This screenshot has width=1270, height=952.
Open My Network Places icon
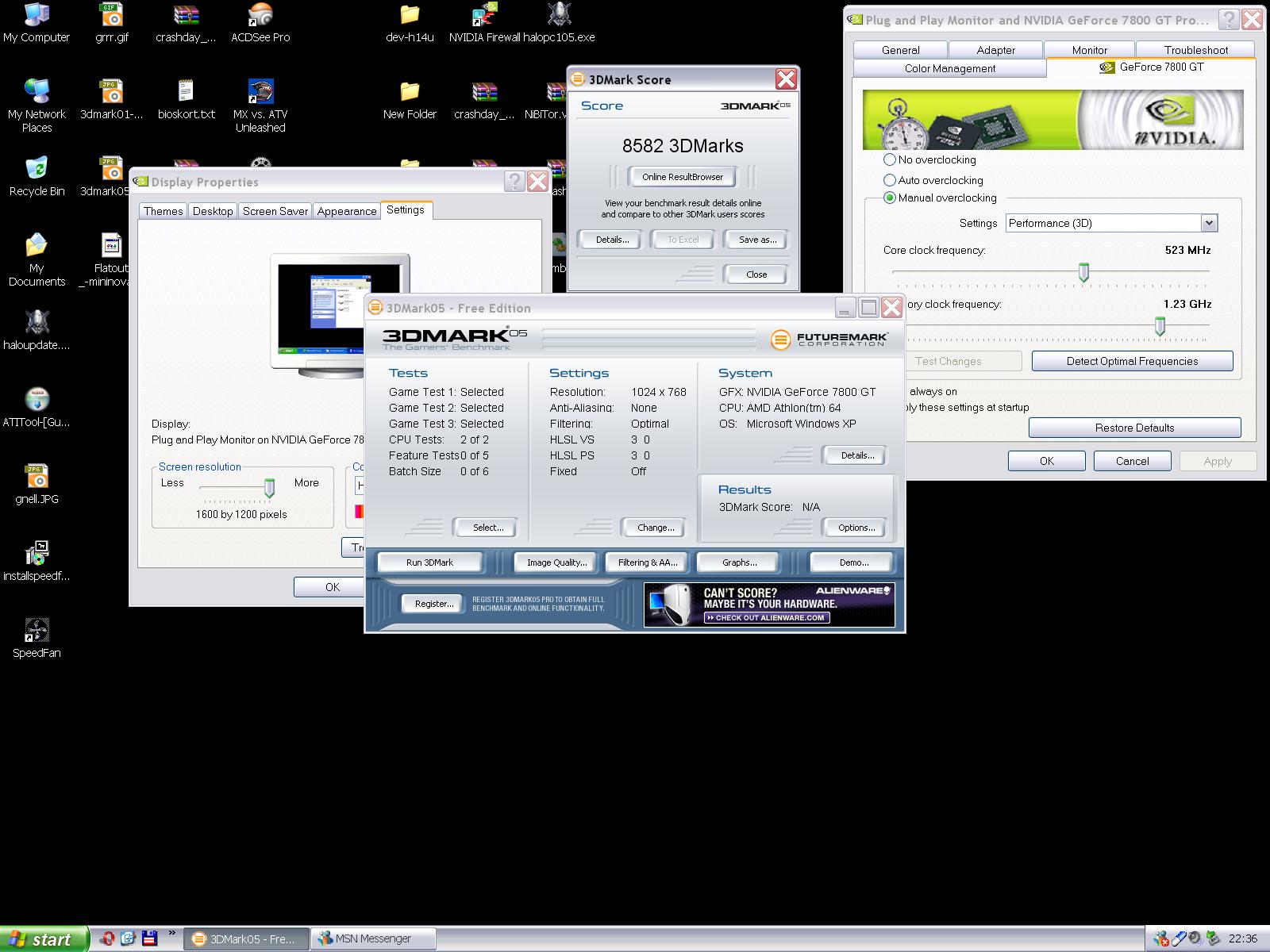pyautogui.click(x=37, y=106)
